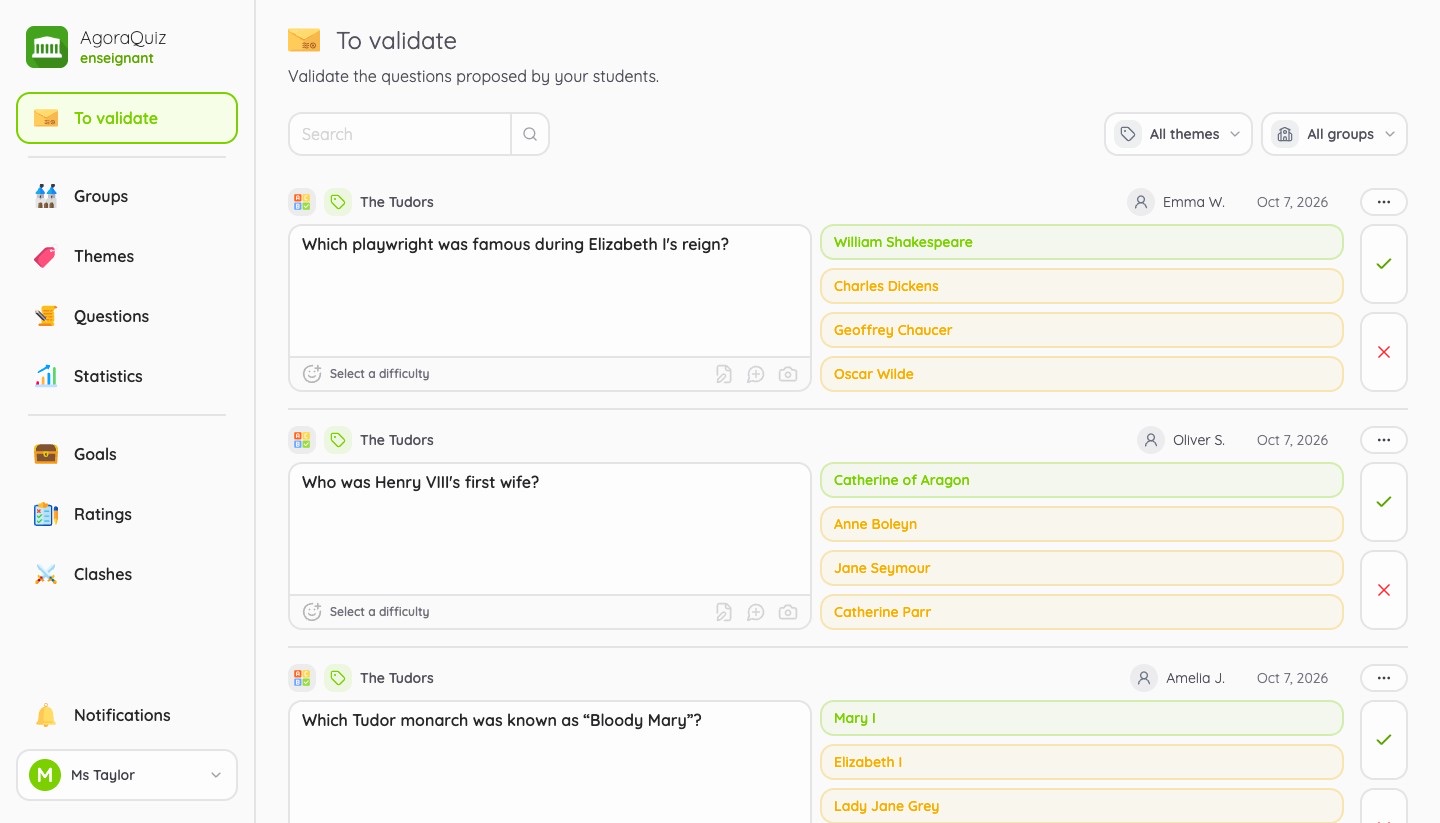Viewport: 1440px width, 823px height.
Task: Open the To validate section
Action: (127, 118)
